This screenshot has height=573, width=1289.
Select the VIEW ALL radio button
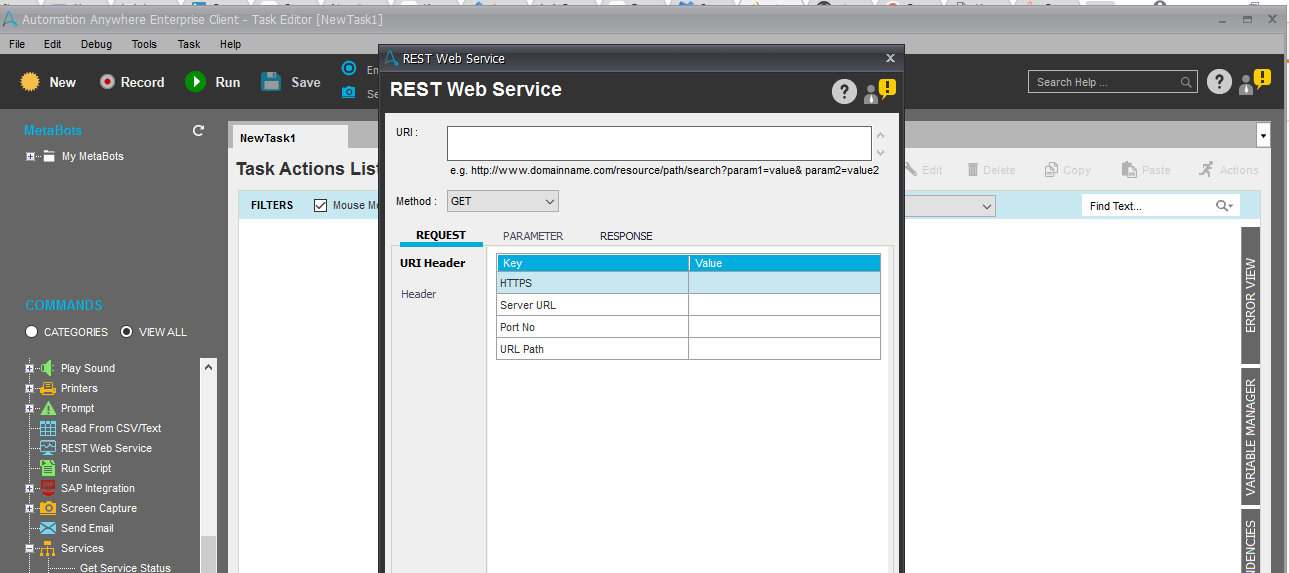pyautogui.click(x=127, y=332)
